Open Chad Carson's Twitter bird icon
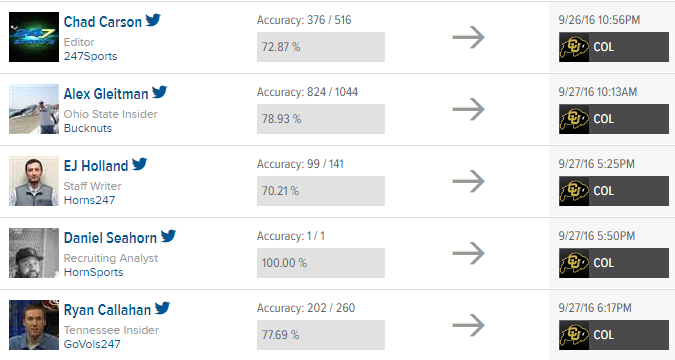 [153, 20]
